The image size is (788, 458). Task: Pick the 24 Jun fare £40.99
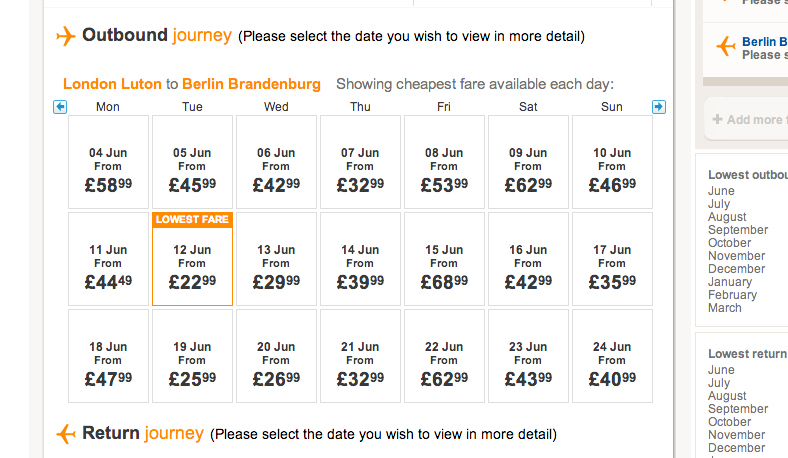tap(612, 362)
